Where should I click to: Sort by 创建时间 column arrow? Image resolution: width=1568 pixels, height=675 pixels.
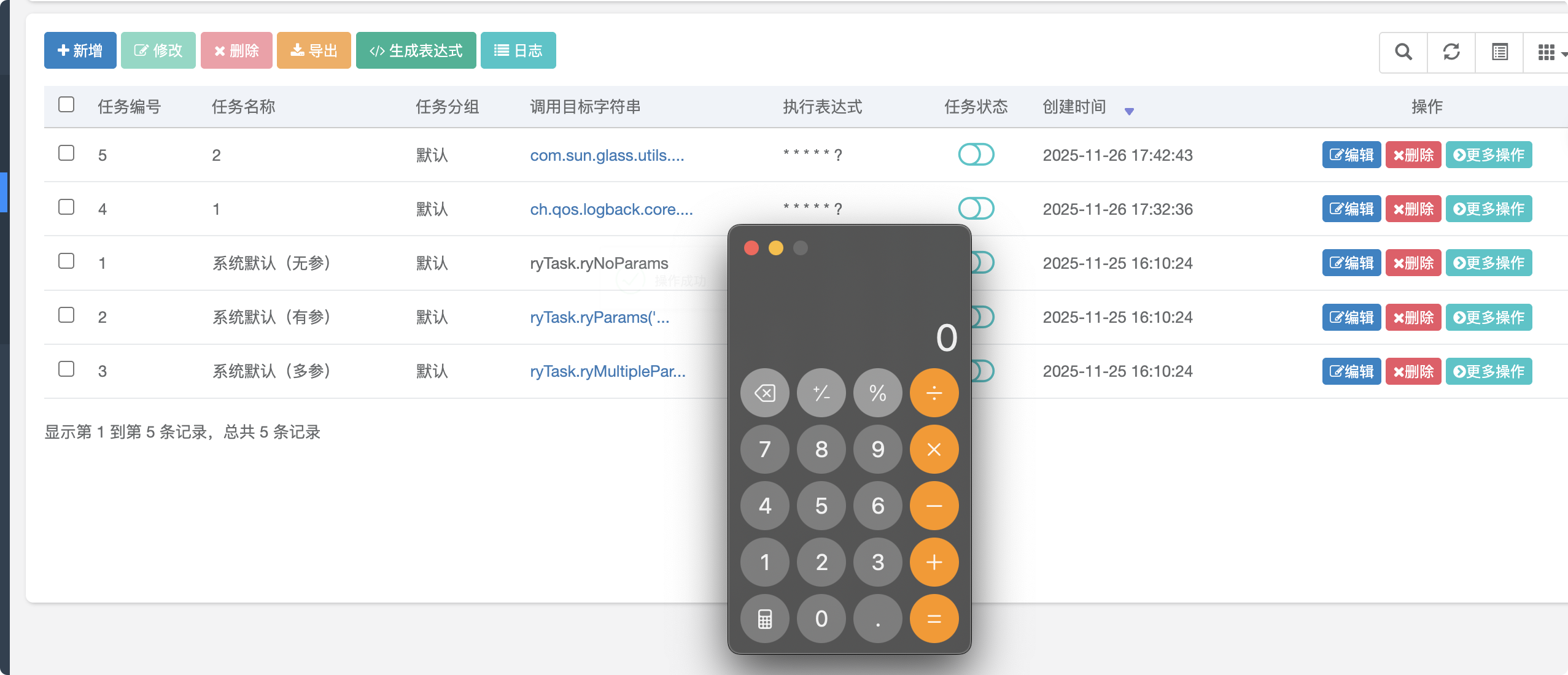coord(1128,111)
